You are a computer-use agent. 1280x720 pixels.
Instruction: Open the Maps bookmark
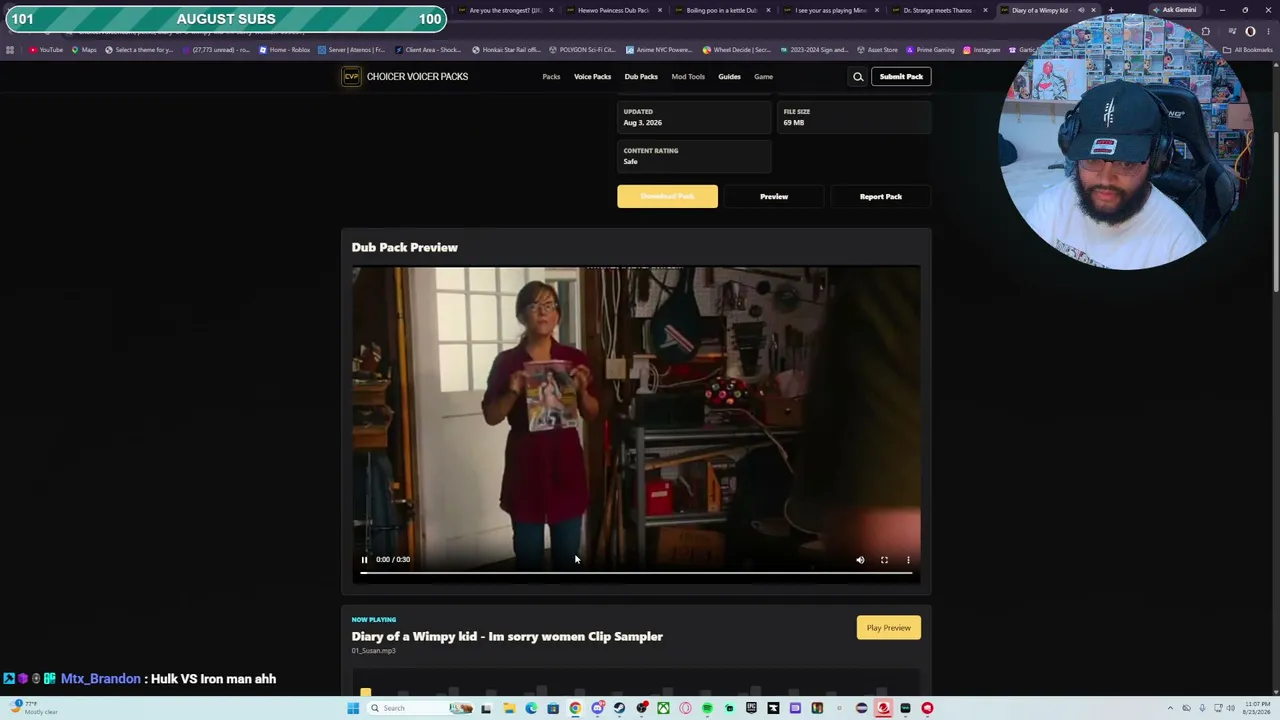point(84,50)
